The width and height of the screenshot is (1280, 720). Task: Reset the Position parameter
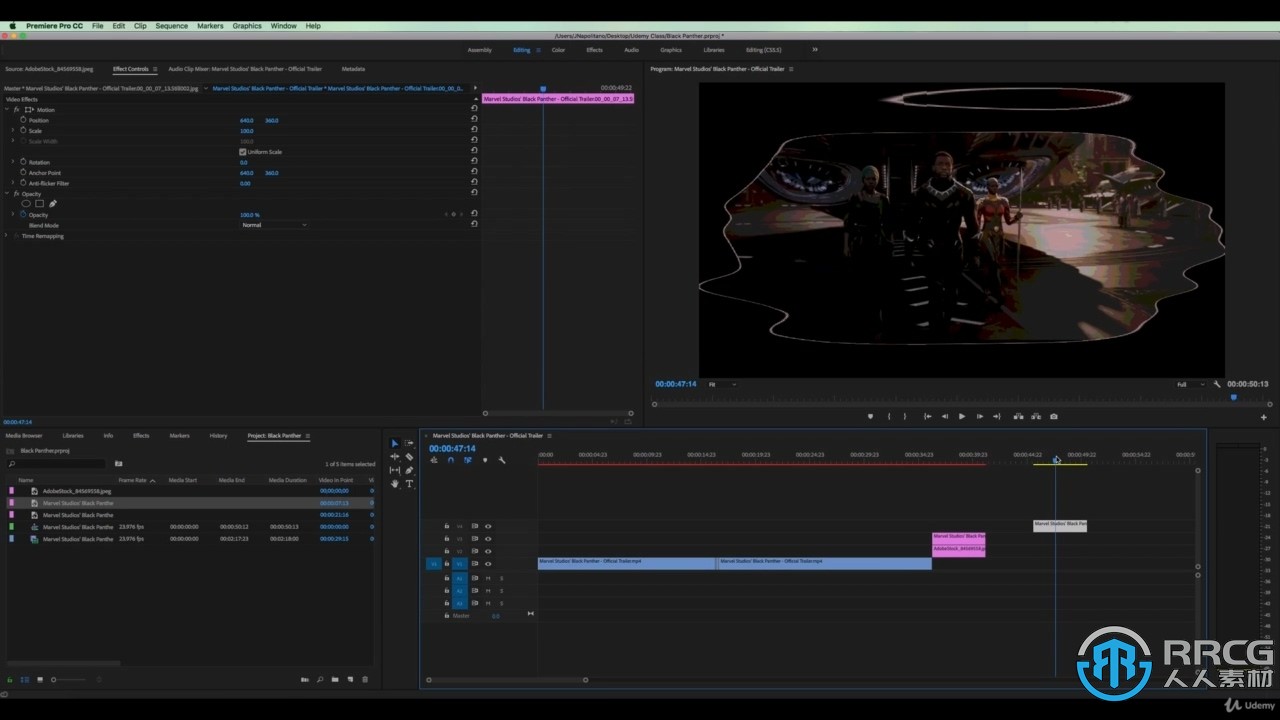(x=474, y=120)
